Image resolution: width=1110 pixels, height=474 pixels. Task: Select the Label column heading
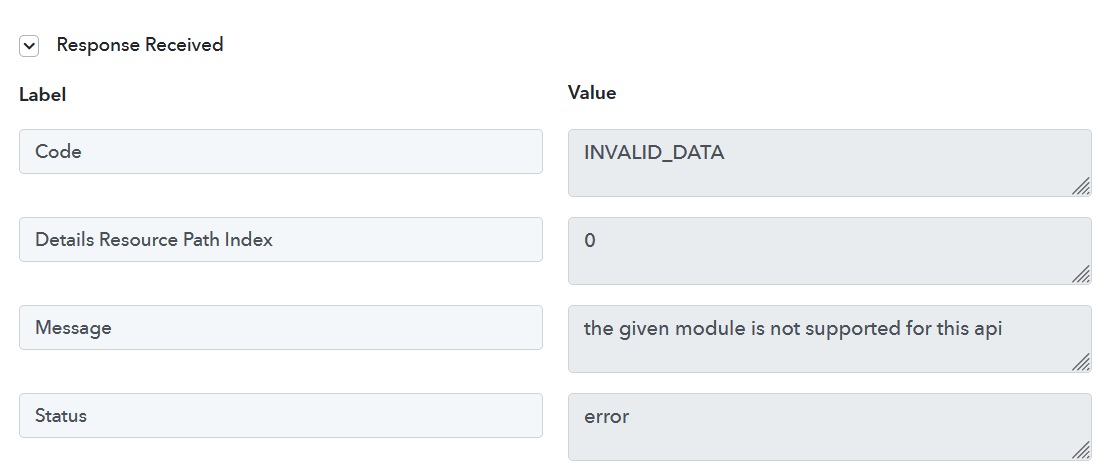tap(42, 94)
